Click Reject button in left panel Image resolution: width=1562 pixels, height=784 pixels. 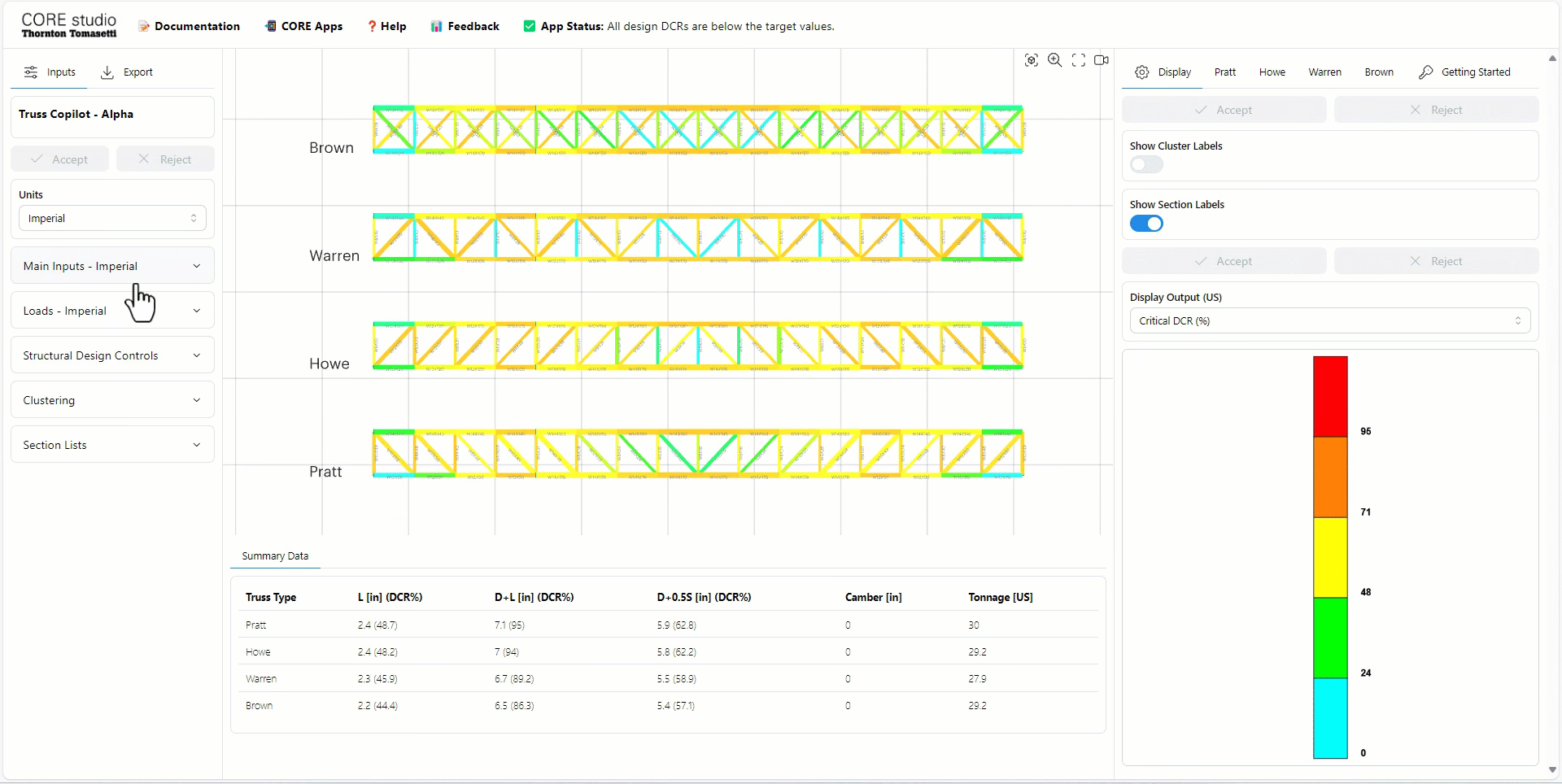click(165, 159)
